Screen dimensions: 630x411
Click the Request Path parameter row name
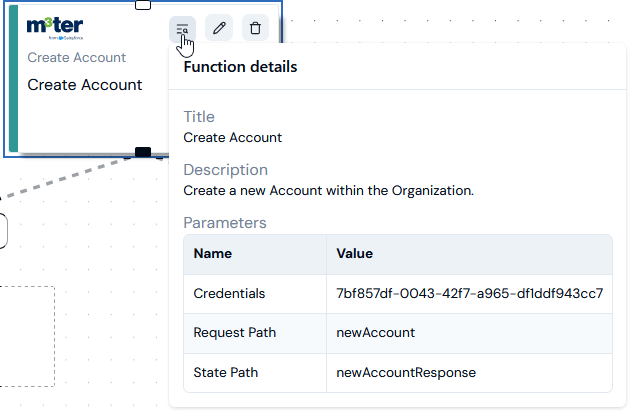pos(235,333)
